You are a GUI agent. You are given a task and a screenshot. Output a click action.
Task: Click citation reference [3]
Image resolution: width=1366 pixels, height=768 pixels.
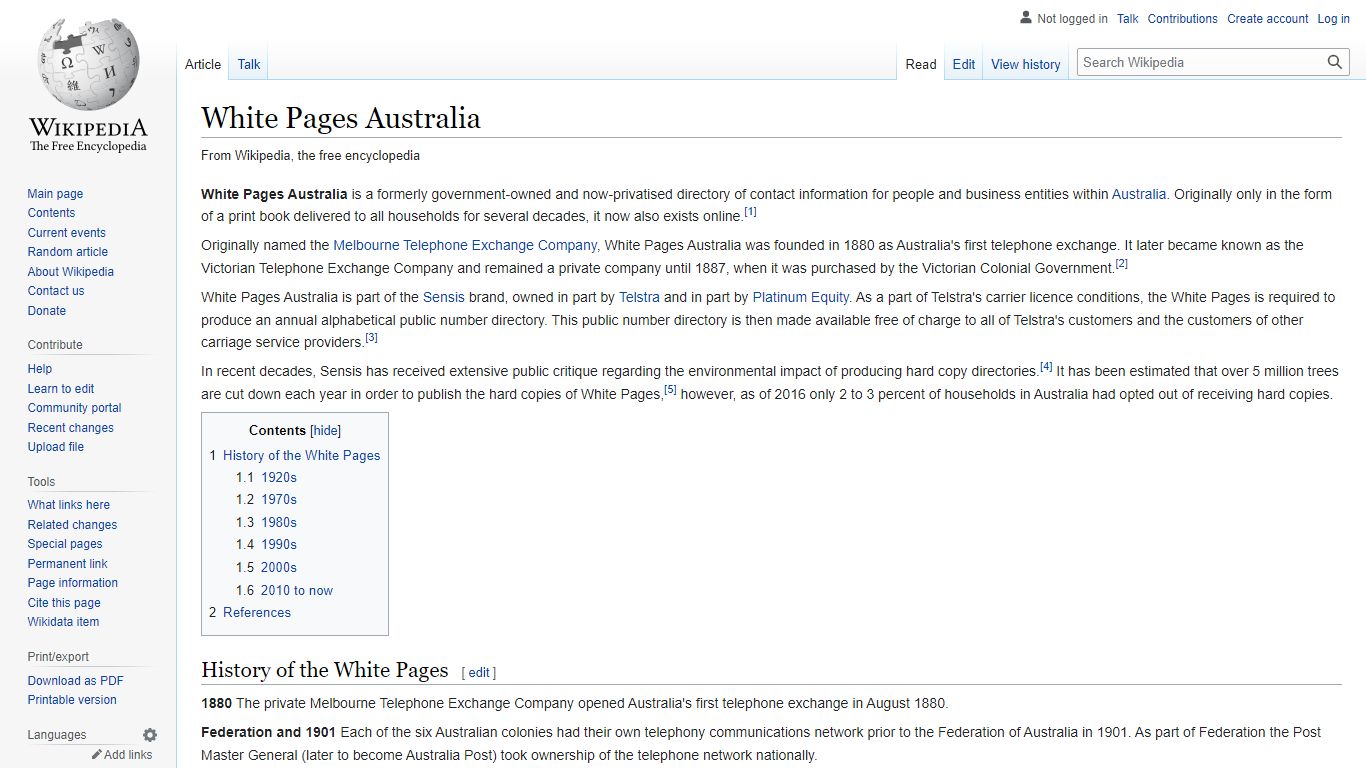coord(371,338)
